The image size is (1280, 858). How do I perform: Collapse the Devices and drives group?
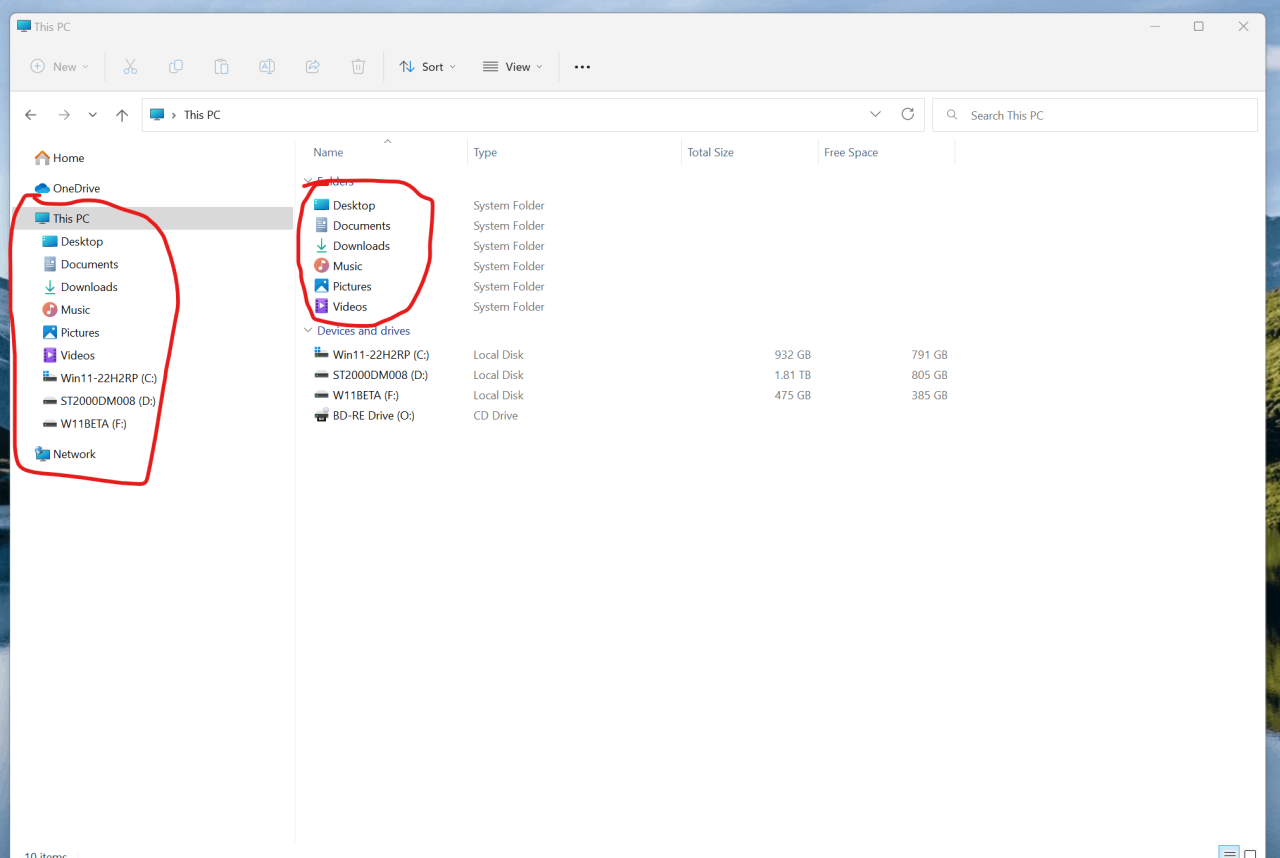coord(308,331)
